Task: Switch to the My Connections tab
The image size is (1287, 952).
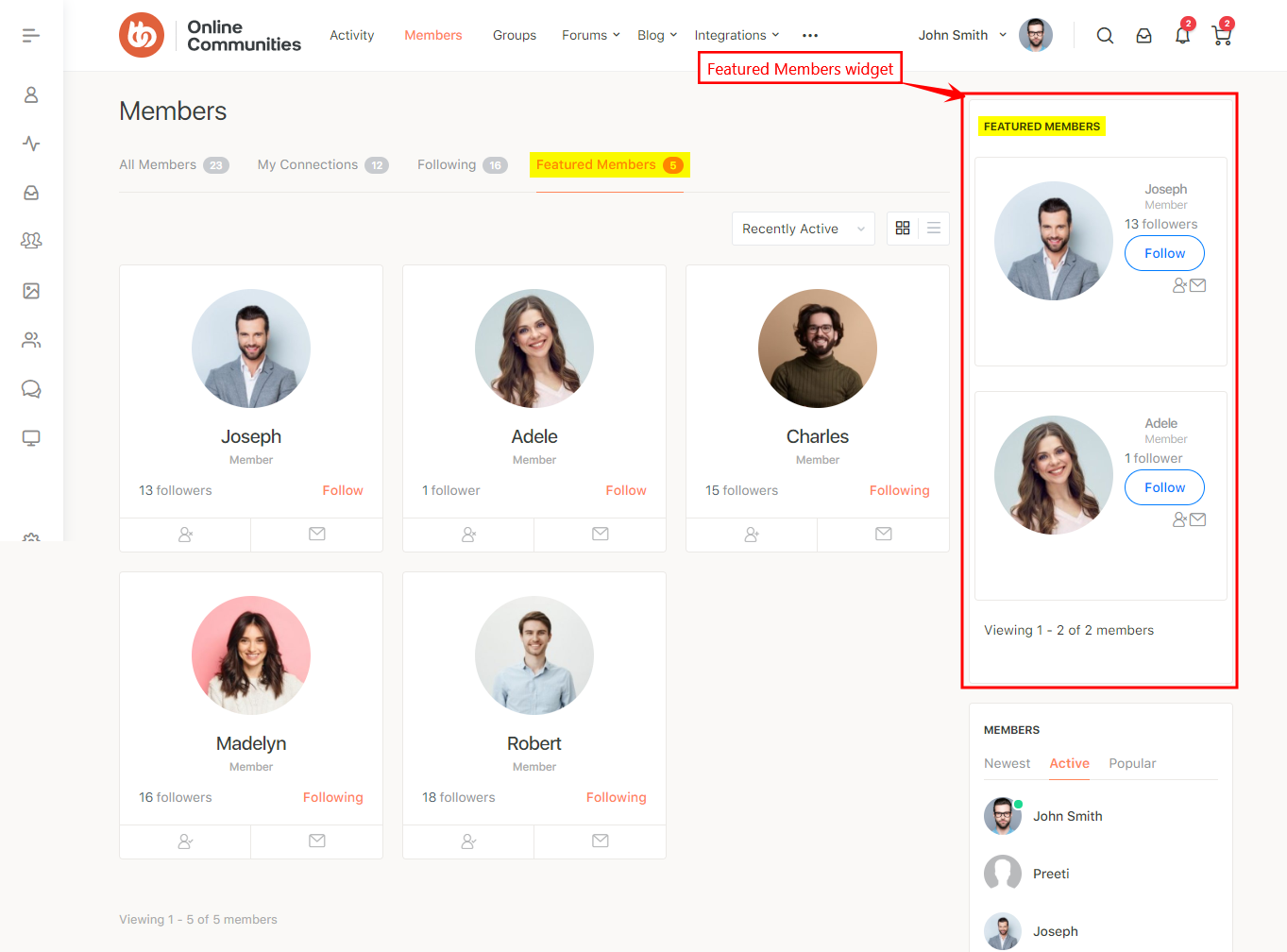Action: tap(322, 165)
